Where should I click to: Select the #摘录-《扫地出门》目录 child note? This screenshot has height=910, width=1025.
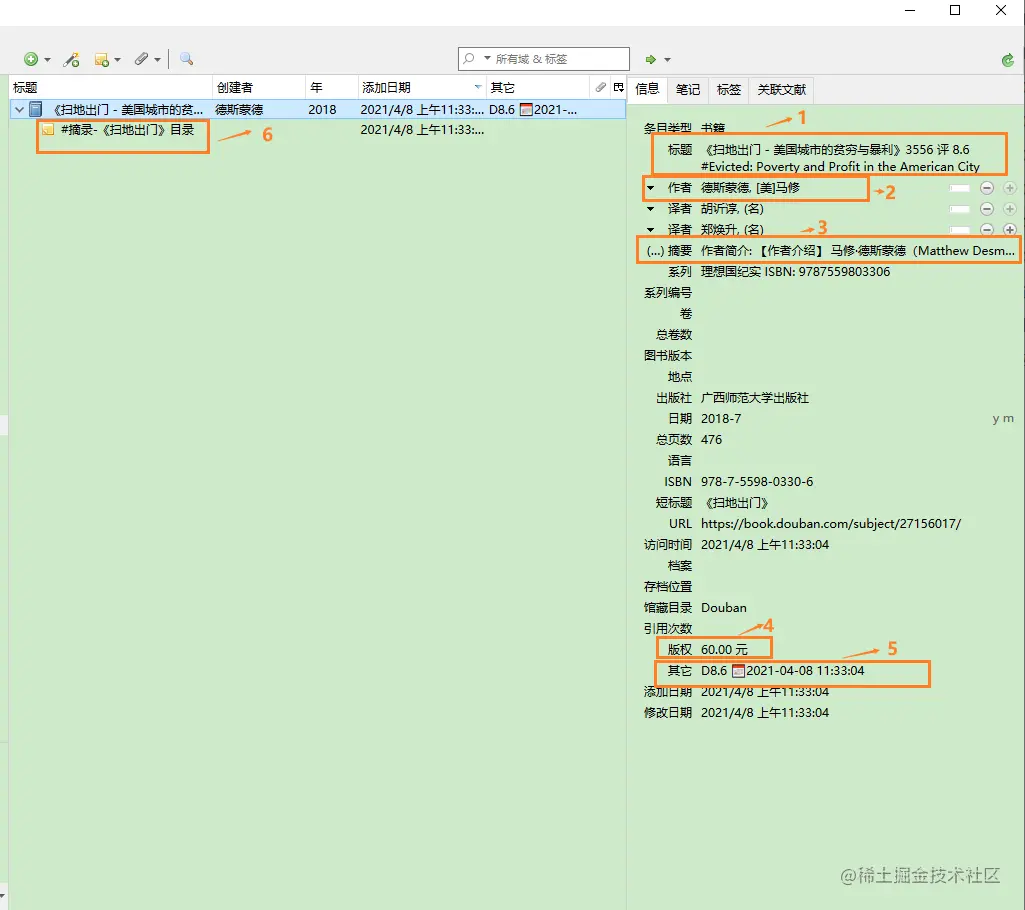pos(125,132)
